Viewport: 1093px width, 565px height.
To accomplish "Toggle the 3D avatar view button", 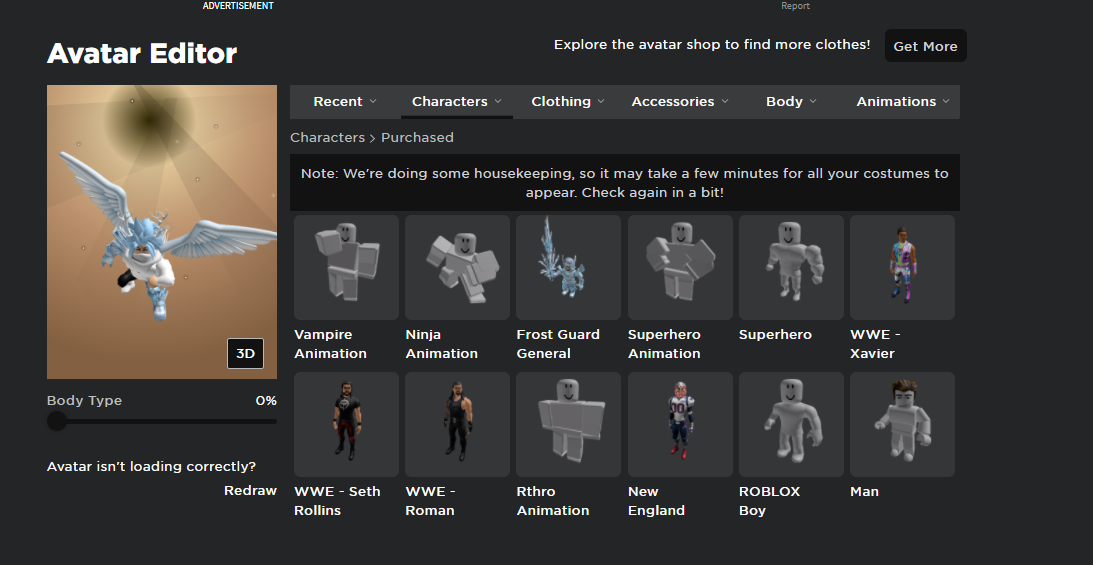I will (x=245, y=354).
